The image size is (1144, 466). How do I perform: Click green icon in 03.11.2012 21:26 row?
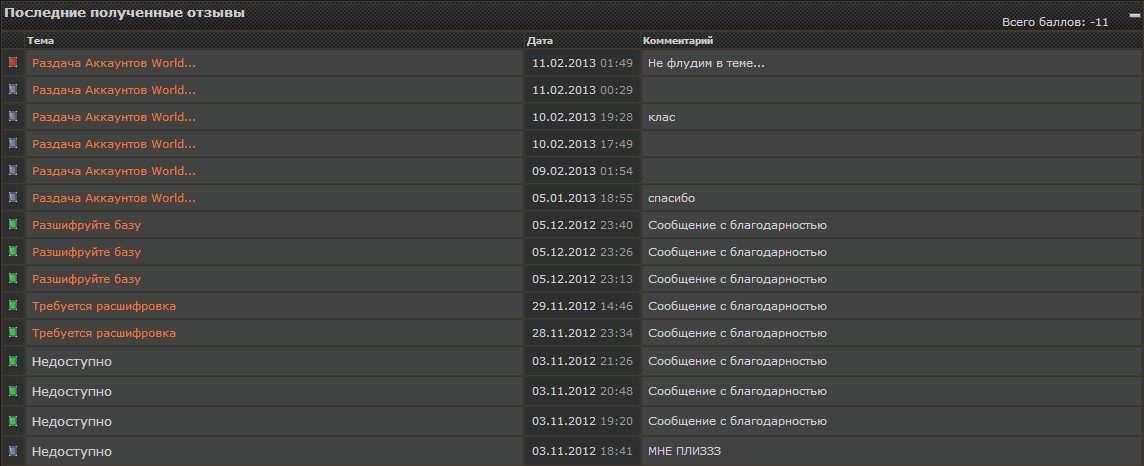[13, 360]
